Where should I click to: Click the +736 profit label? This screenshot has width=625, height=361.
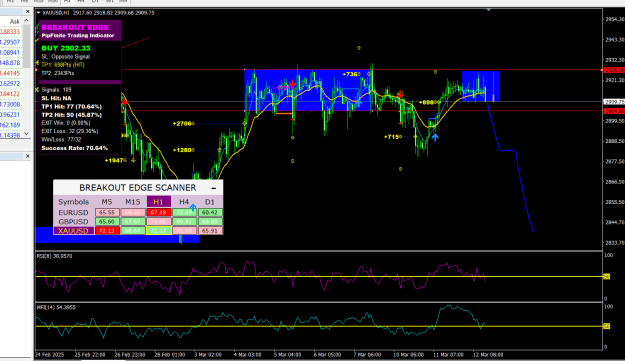[350, 74]
